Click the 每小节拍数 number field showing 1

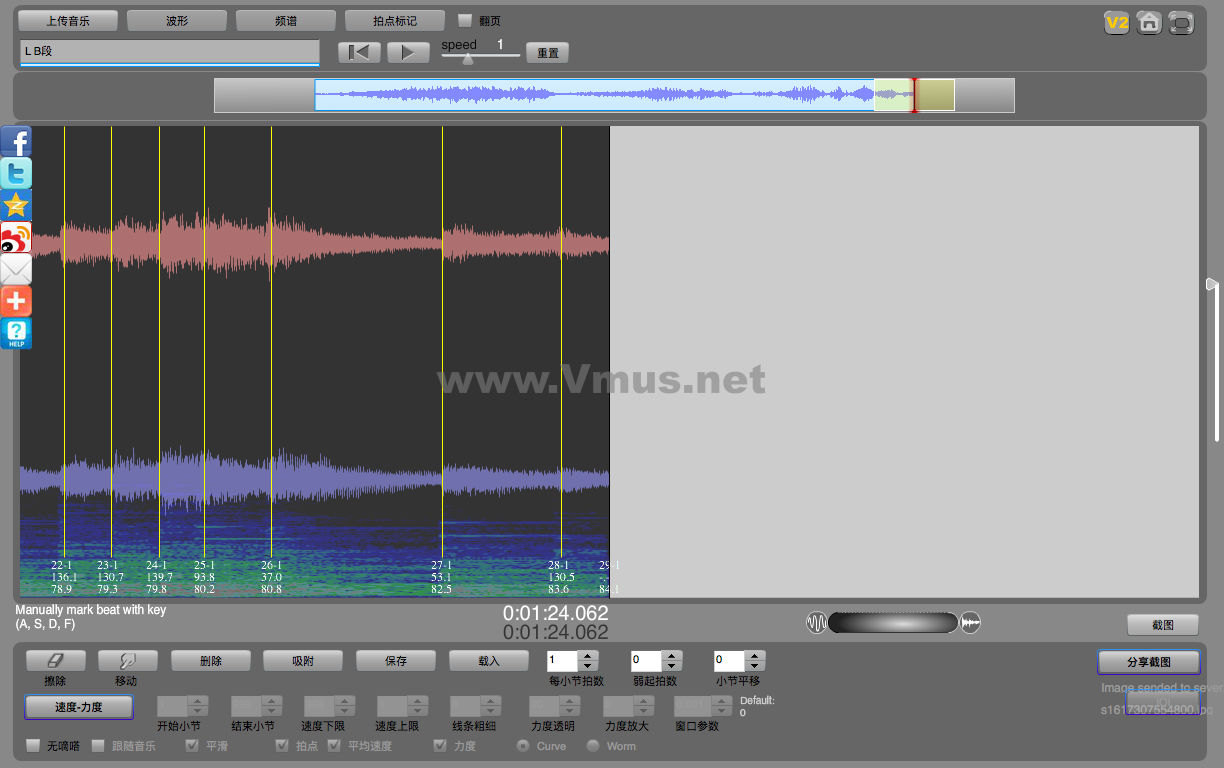563,661
